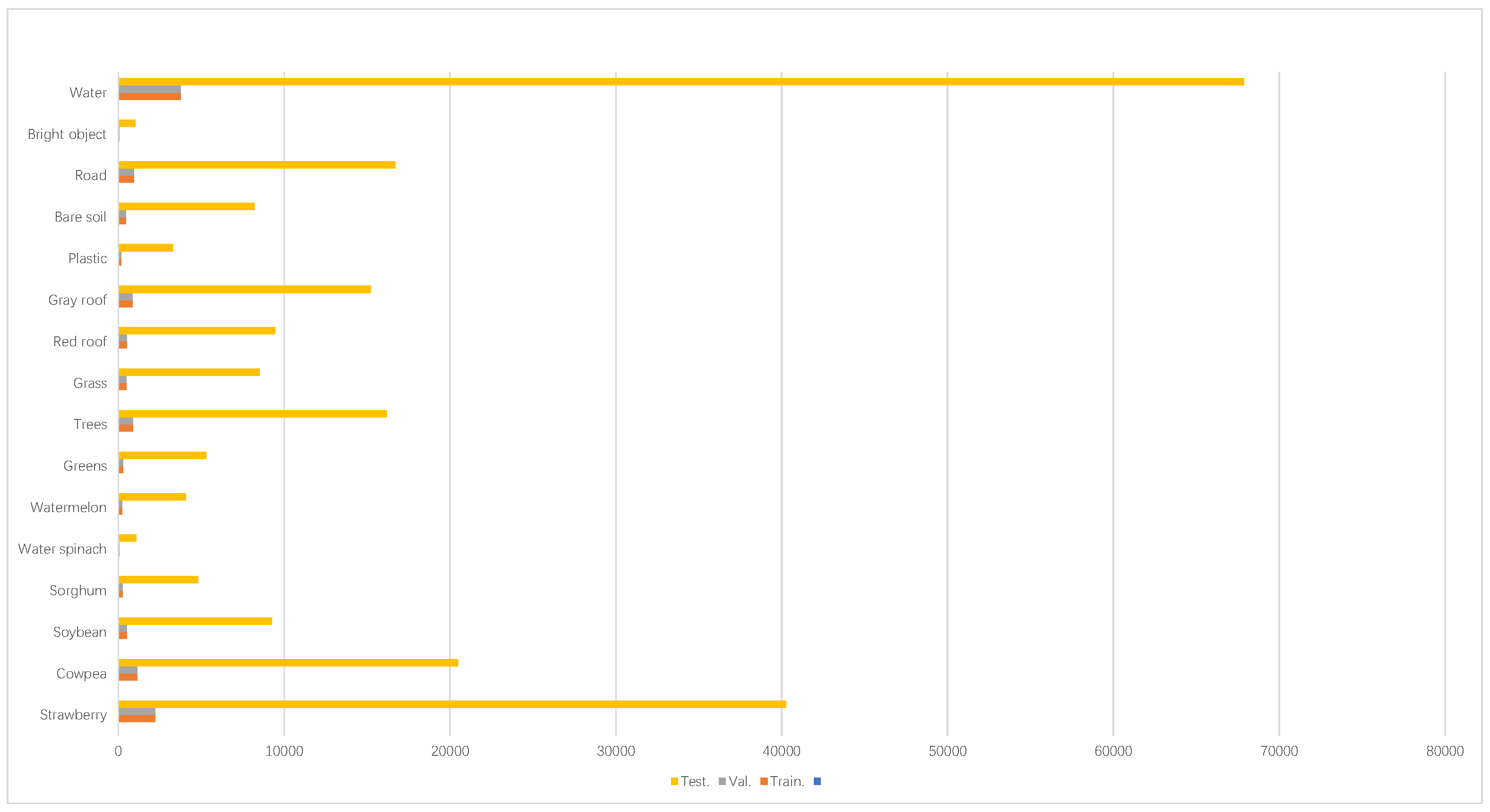The image size is (1490, 812).
Task: Click the Train. legend text
Action: click(x=787, y=781)
